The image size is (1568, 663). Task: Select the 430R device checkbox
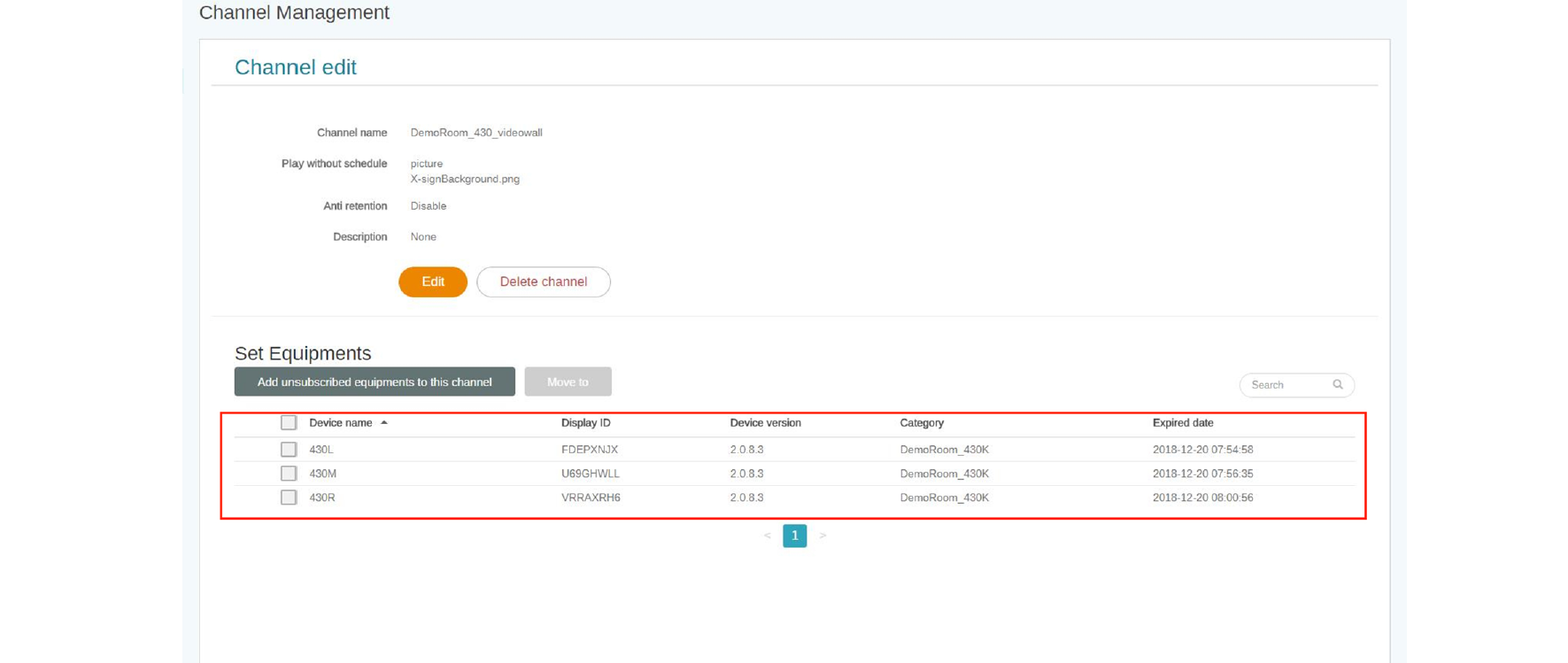click(x=289, y=497)
